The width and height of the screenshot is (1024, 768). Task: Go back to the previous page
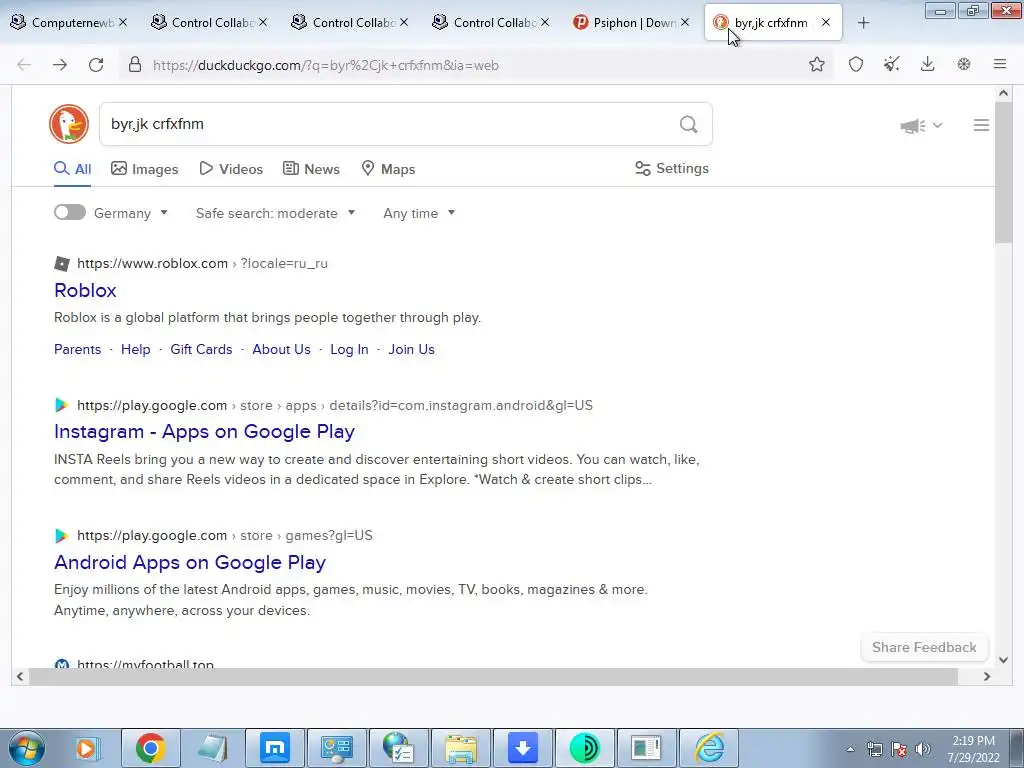tap(24, 65)
